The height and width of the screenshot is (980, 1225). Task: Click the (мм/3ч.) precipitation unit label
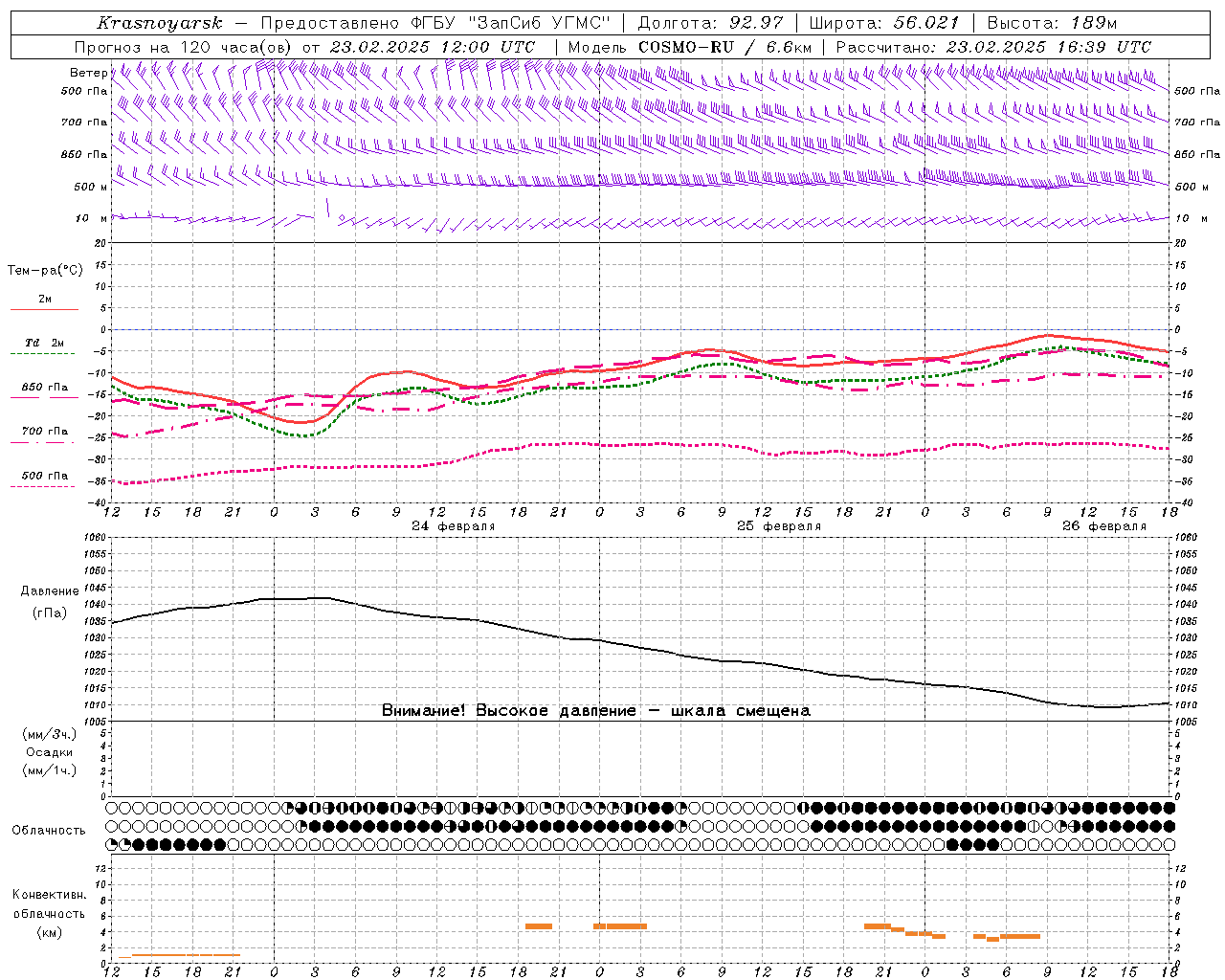coord(50,735)
